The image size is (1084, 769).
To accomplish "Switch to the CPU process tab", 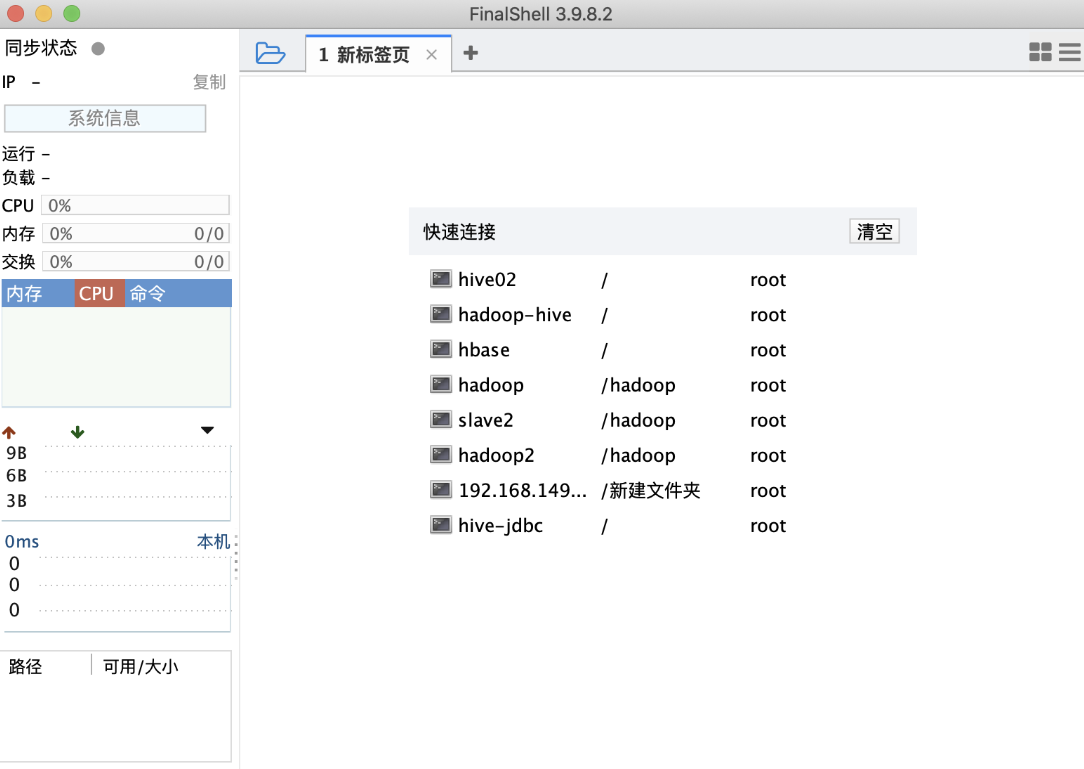I will coord(100,293).
